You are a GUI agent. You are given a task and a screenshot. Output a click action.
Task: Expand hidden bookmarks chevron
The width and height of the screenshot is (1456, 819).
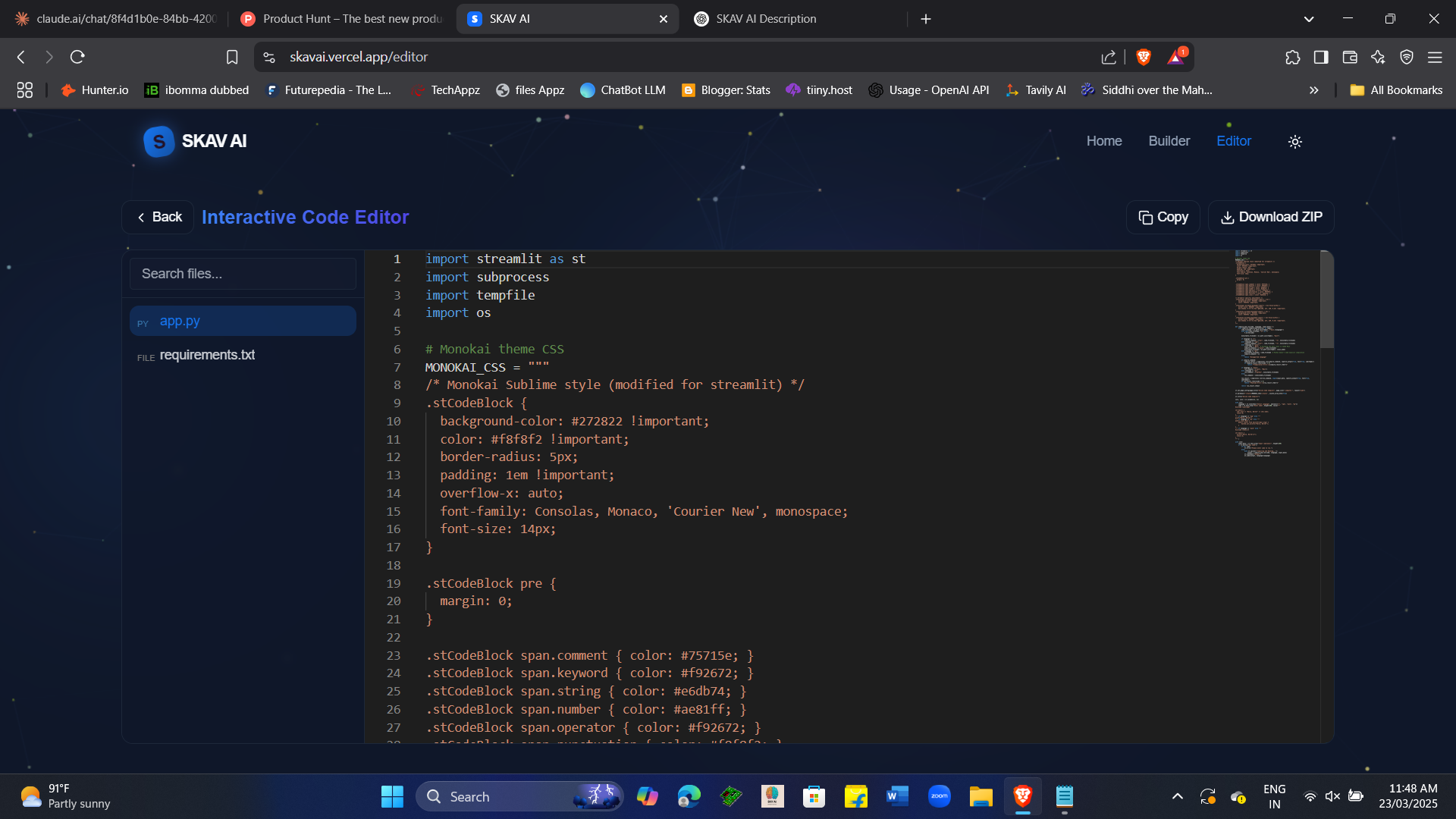point(1313,90)
